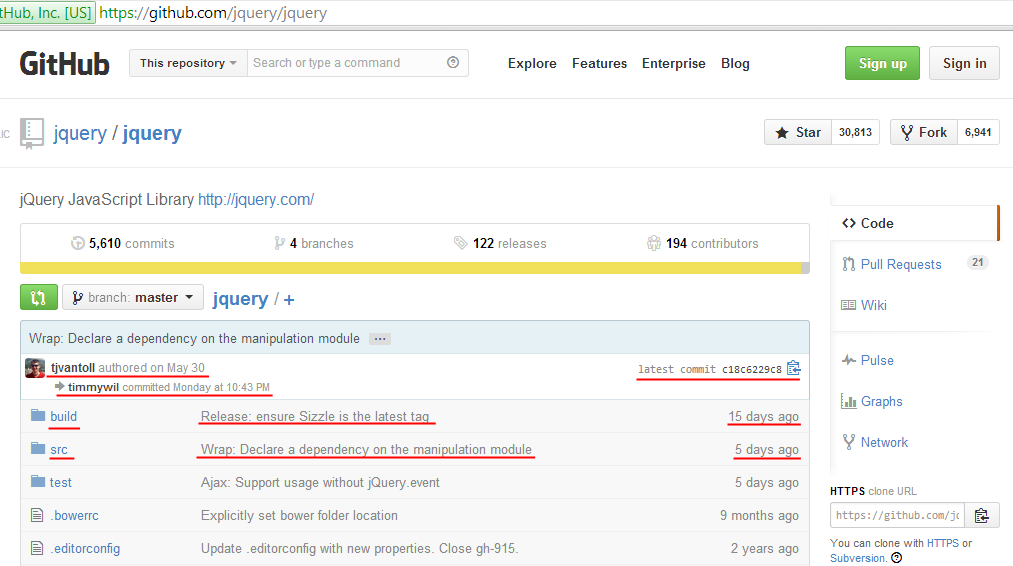The height and width of the screenshot is (566, 1013).
Task: Click the Sign in button
Action: point(964,63)
